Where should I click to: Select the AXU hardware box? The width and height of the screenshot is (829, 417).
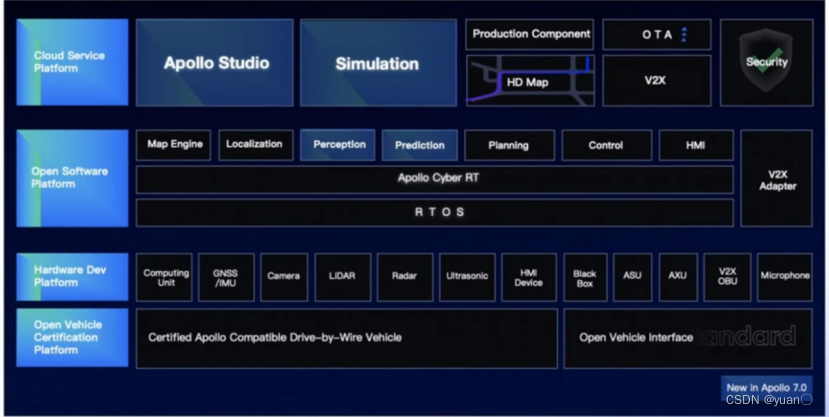click(678, 277)
